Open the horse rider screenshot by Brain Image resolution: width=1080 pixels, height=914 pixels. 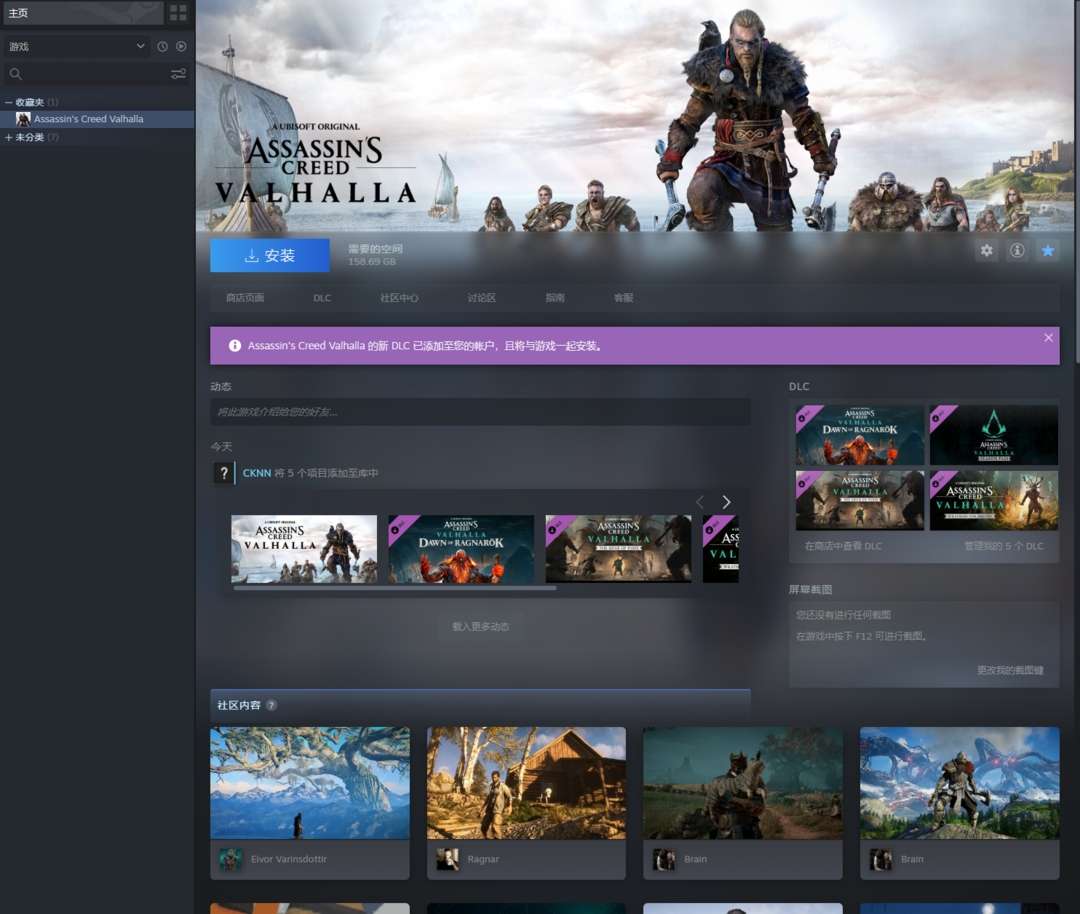point(742,783)
